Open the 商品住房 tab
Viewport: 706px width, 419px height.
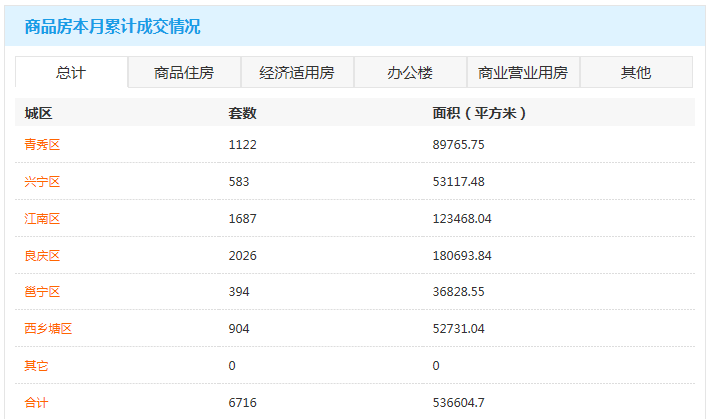[x=184, y=72]
